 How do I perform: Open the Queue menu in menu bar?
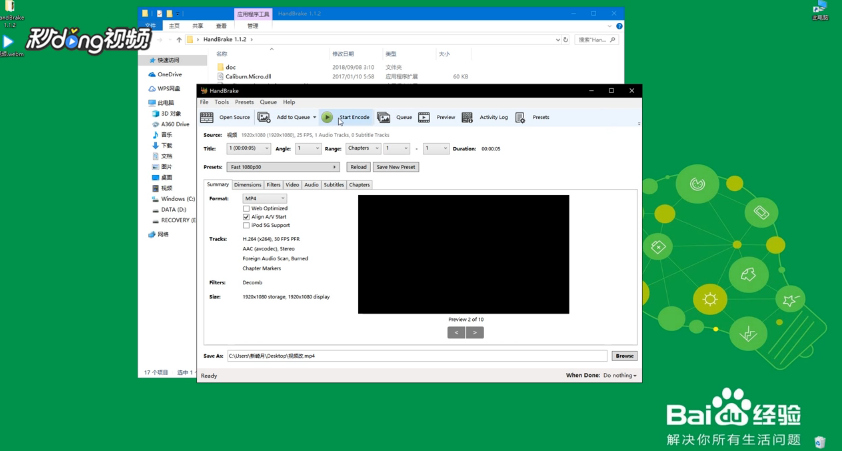[x=268, y=102]
